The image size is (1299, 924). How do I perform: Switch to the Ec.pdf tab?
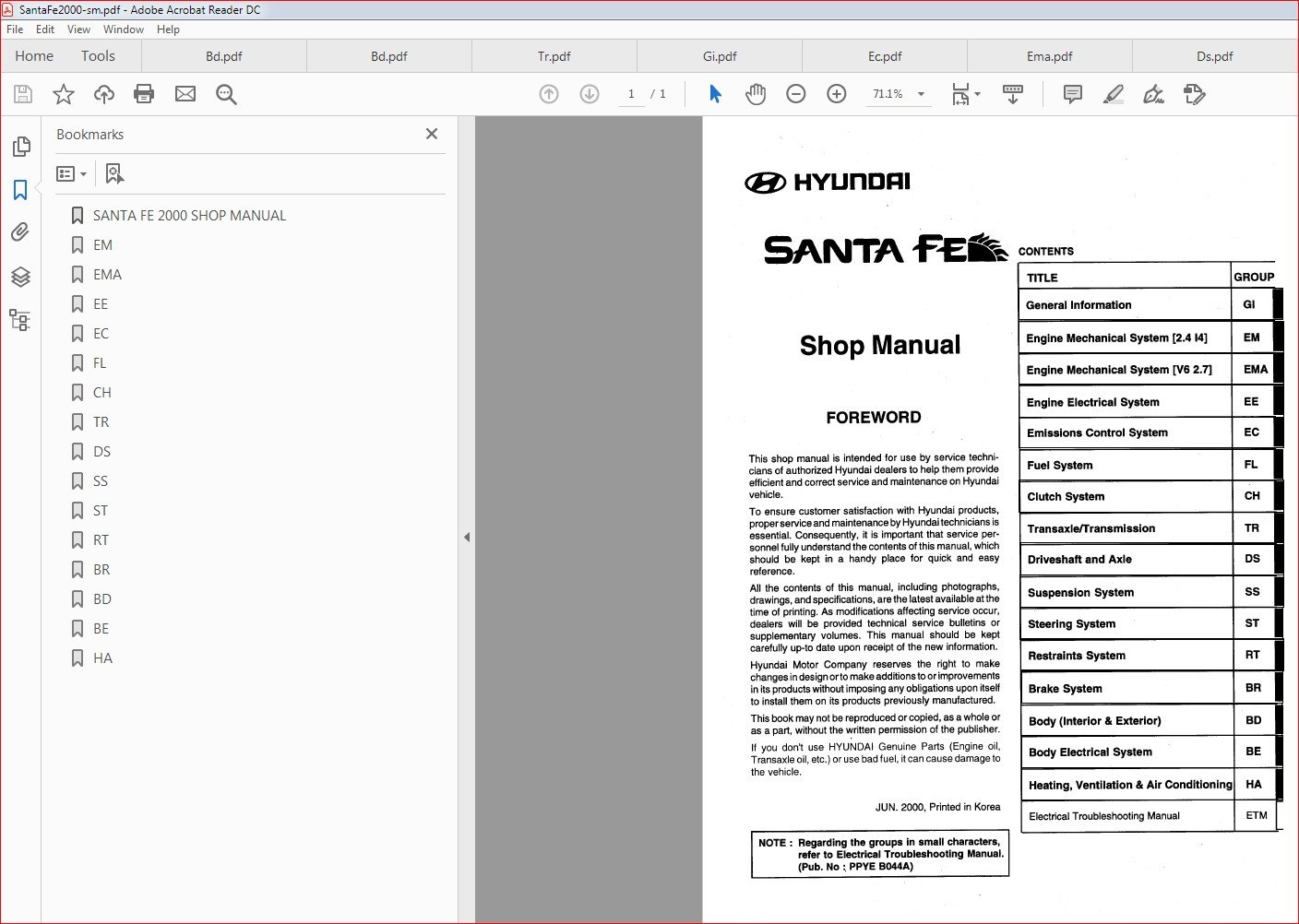coord(885,56)
